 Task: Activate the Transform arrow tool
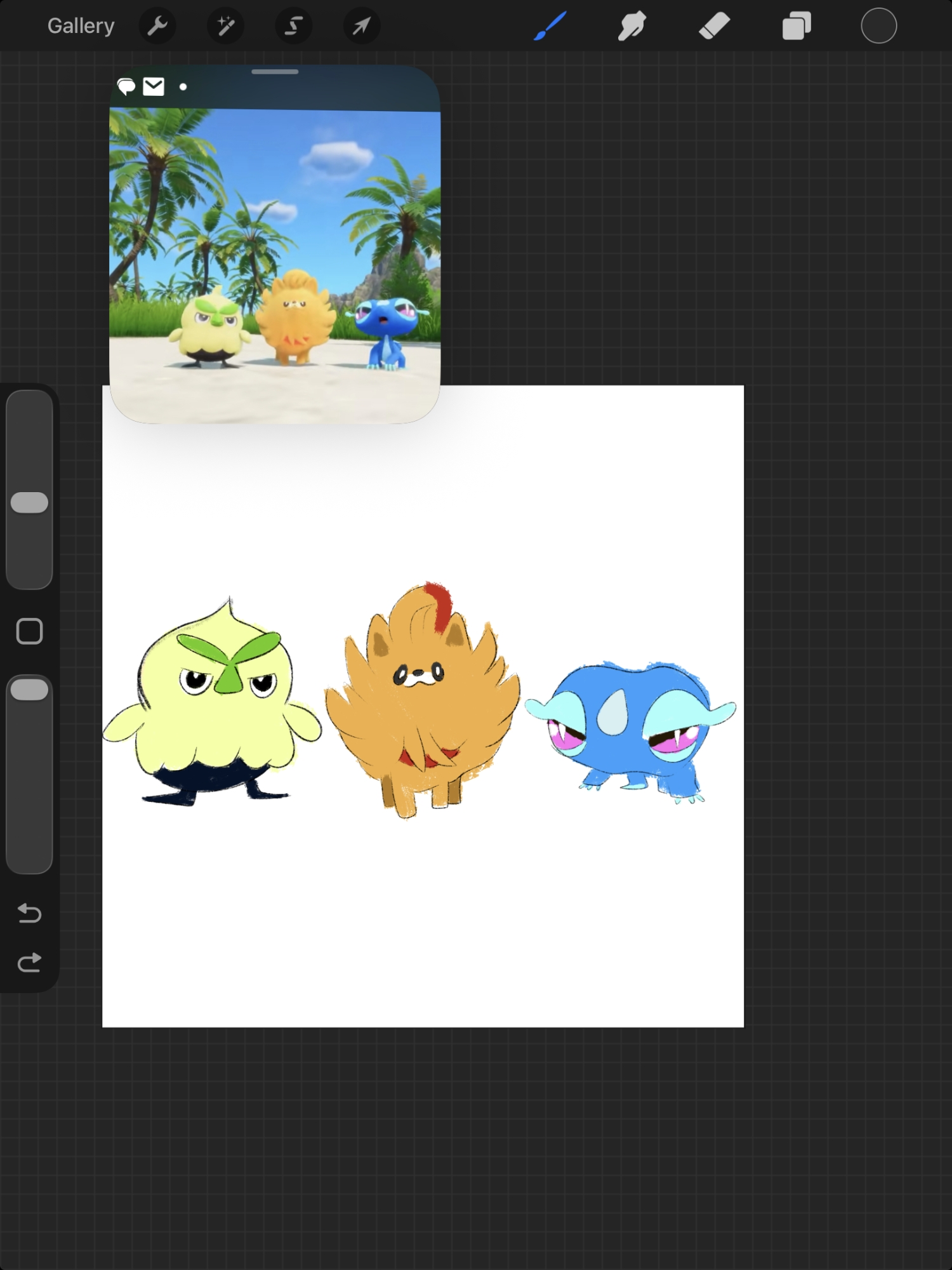pos(361,26)
